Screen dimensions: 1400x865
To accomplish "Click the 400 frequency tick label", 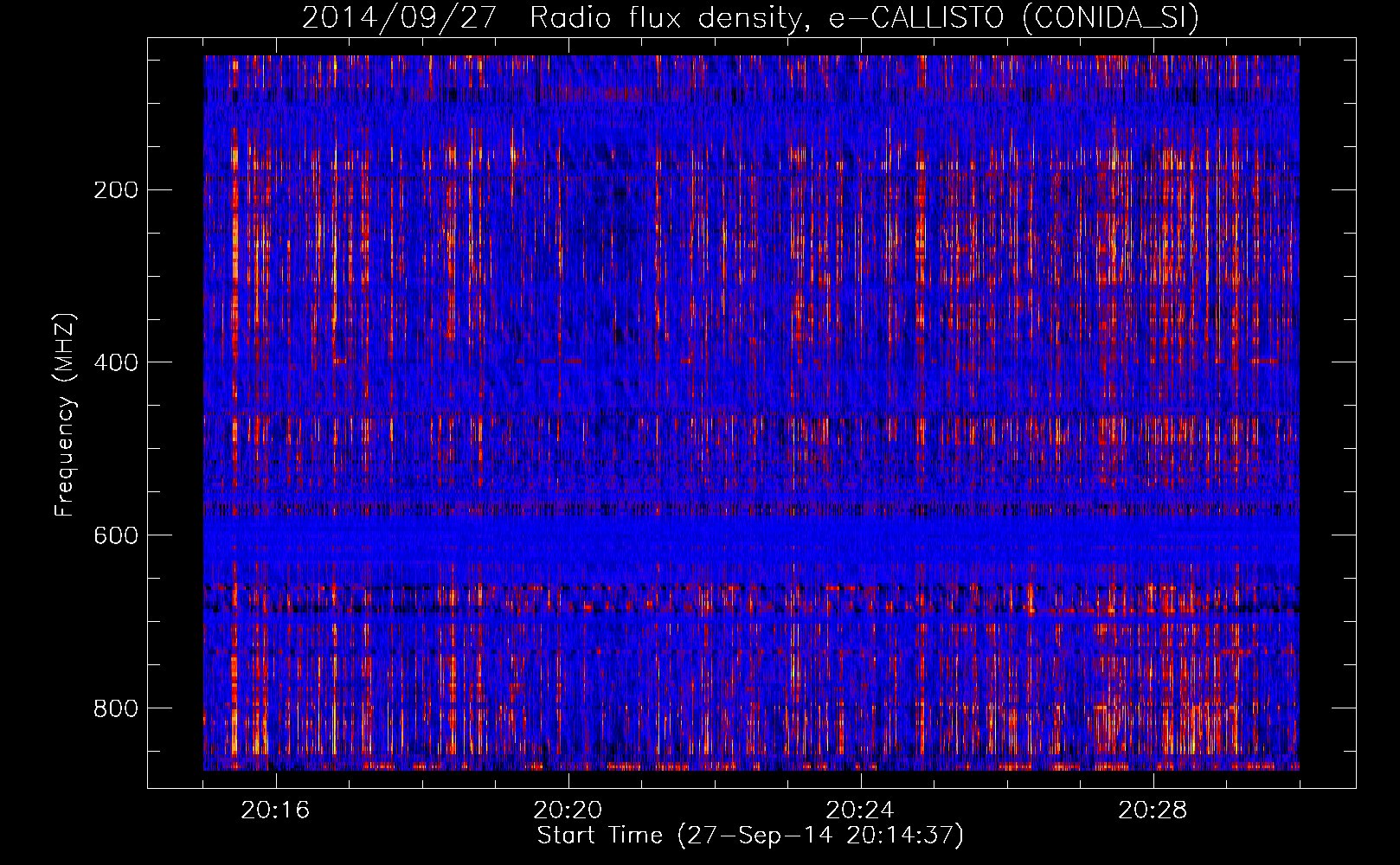I will tap(115, 362).
